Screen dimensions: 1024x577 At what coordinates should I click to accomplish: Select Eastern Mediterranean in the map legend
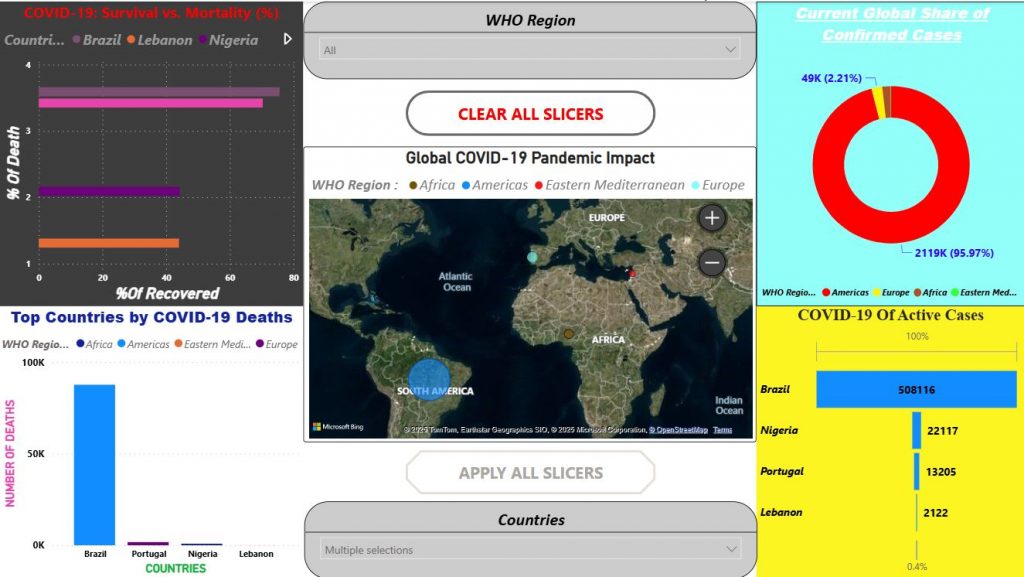pos(609,185)
